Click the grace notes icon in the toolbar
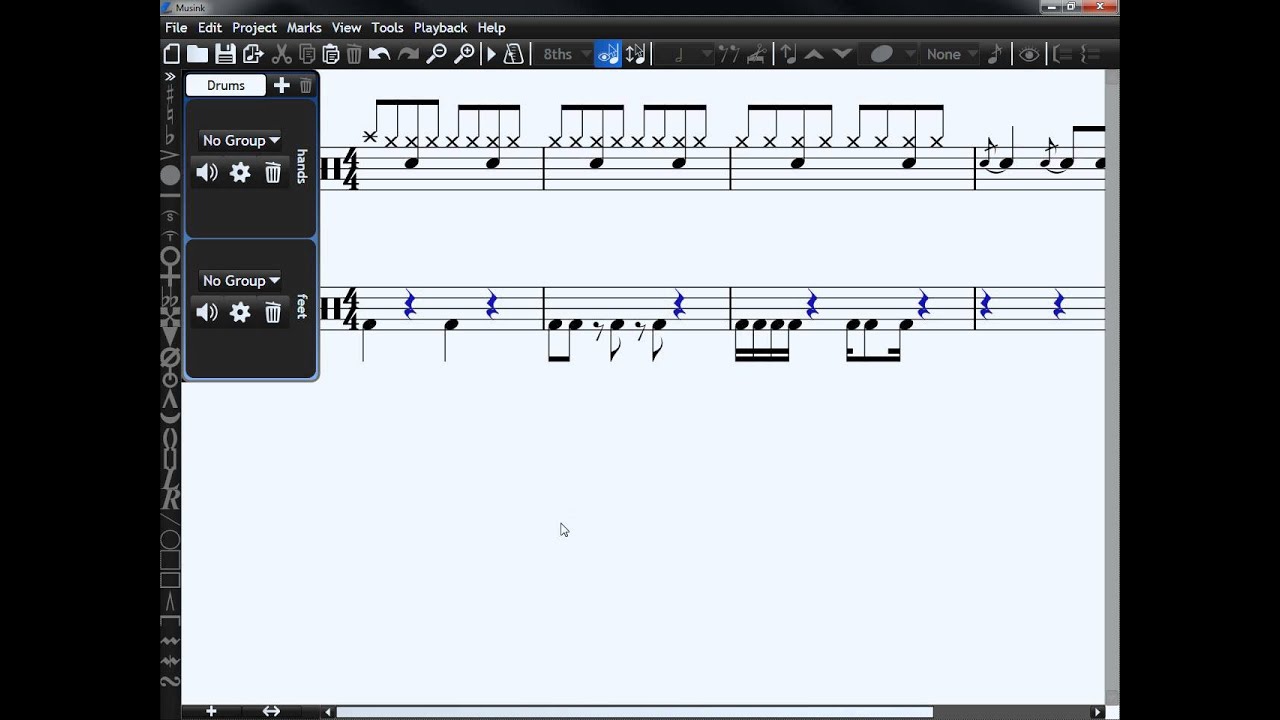 coord(729,54)
